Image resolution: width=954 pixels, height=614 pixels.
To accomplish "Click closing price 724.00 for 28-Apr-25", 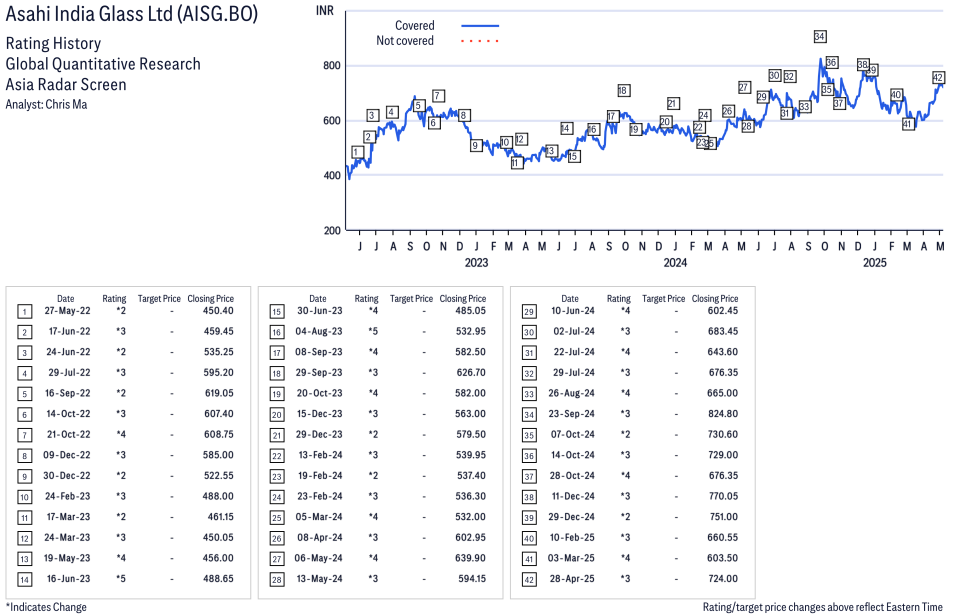I will 723,579.
